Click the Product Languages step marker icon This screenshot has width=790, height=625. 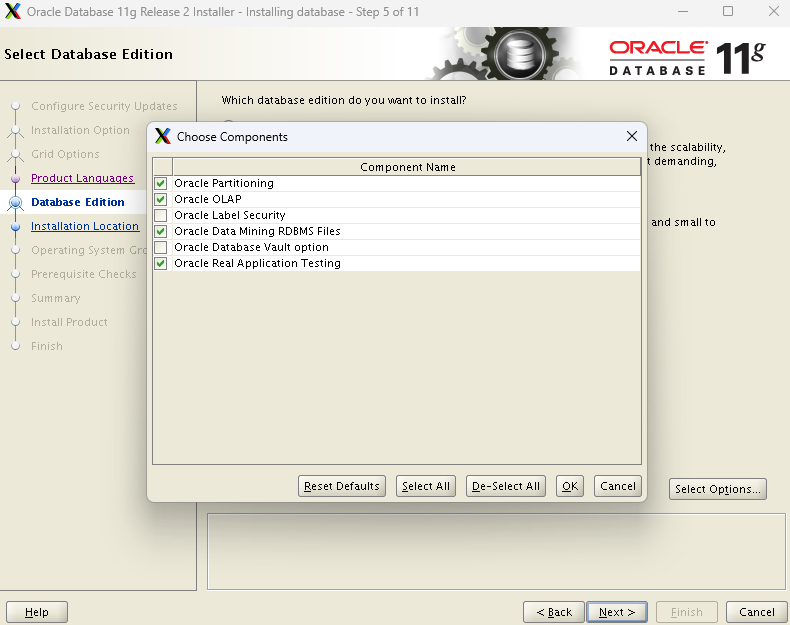tap(16, 178)
